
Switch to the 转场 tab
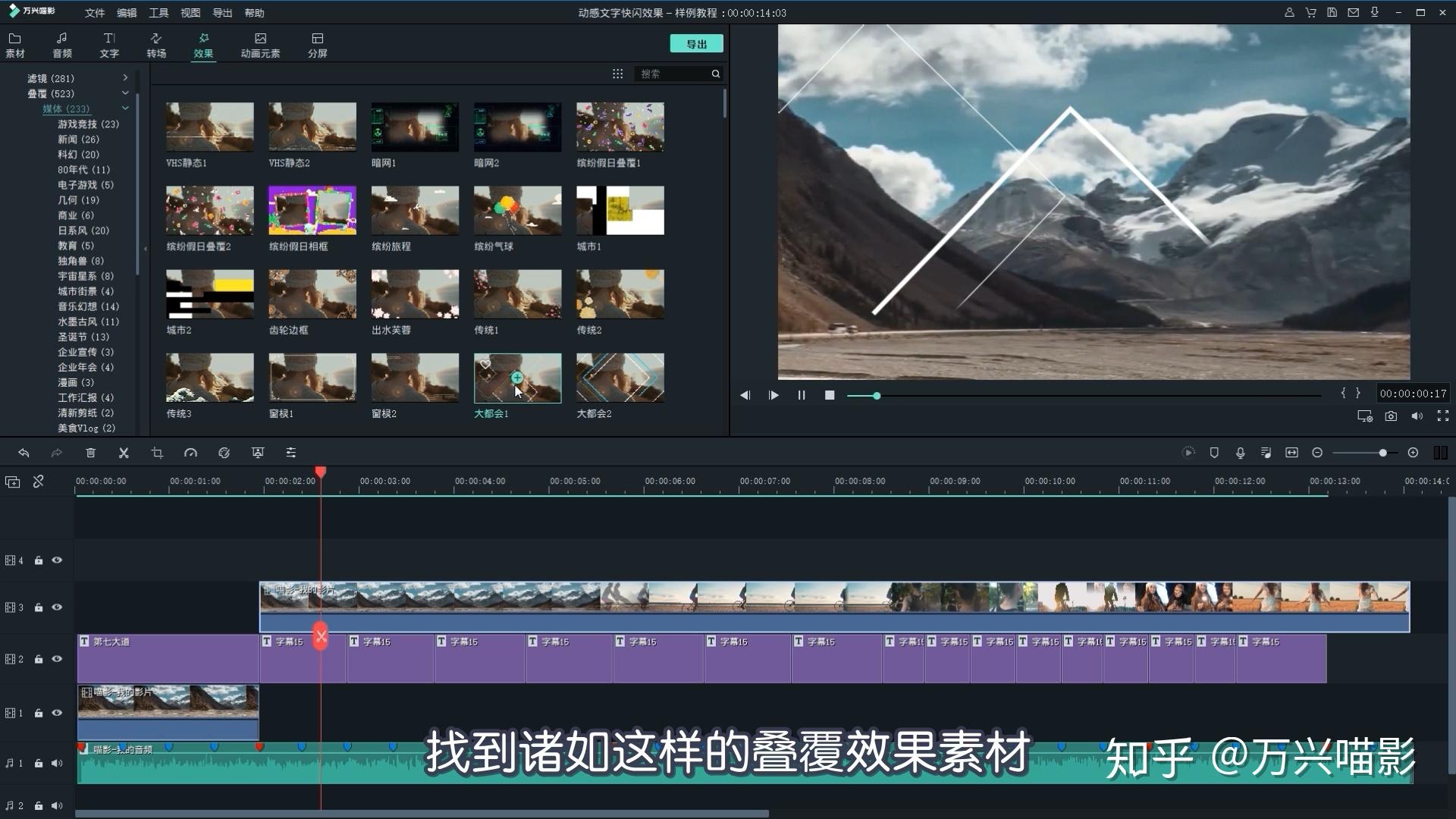(156, 45)
